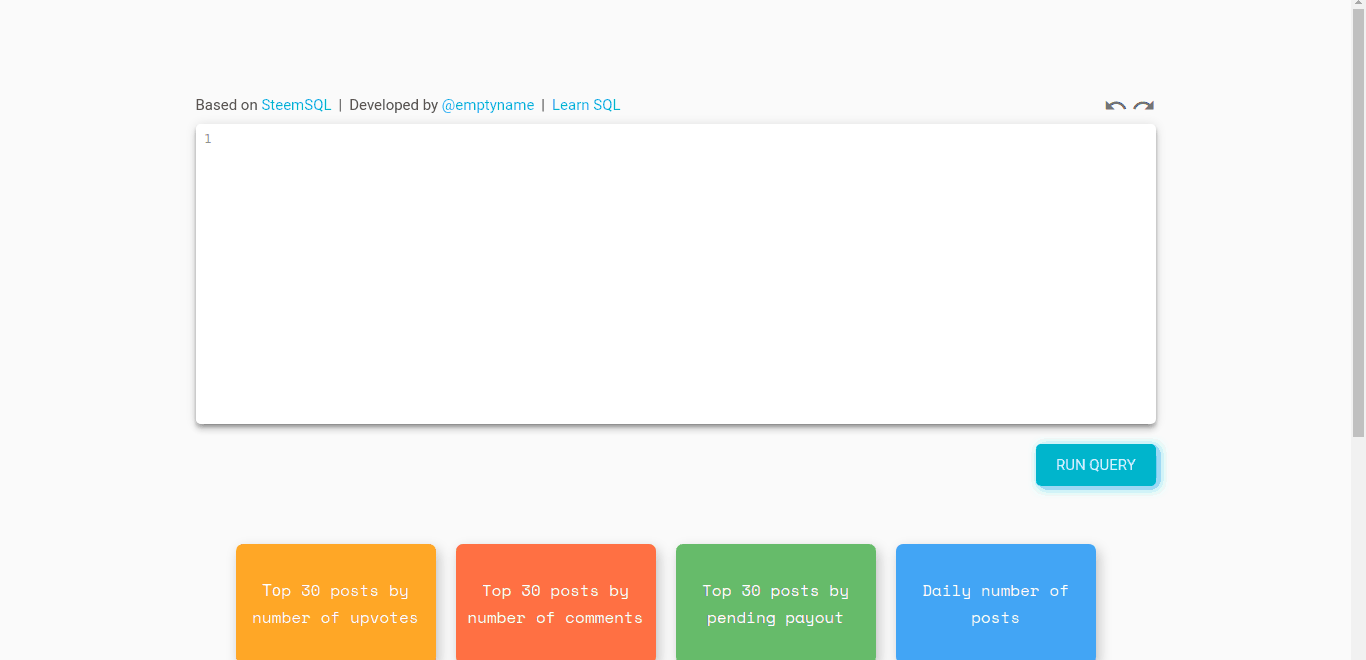Open the SteemSQL link
Viewport: 1366px width, 660px height.
tap(296, 105)
